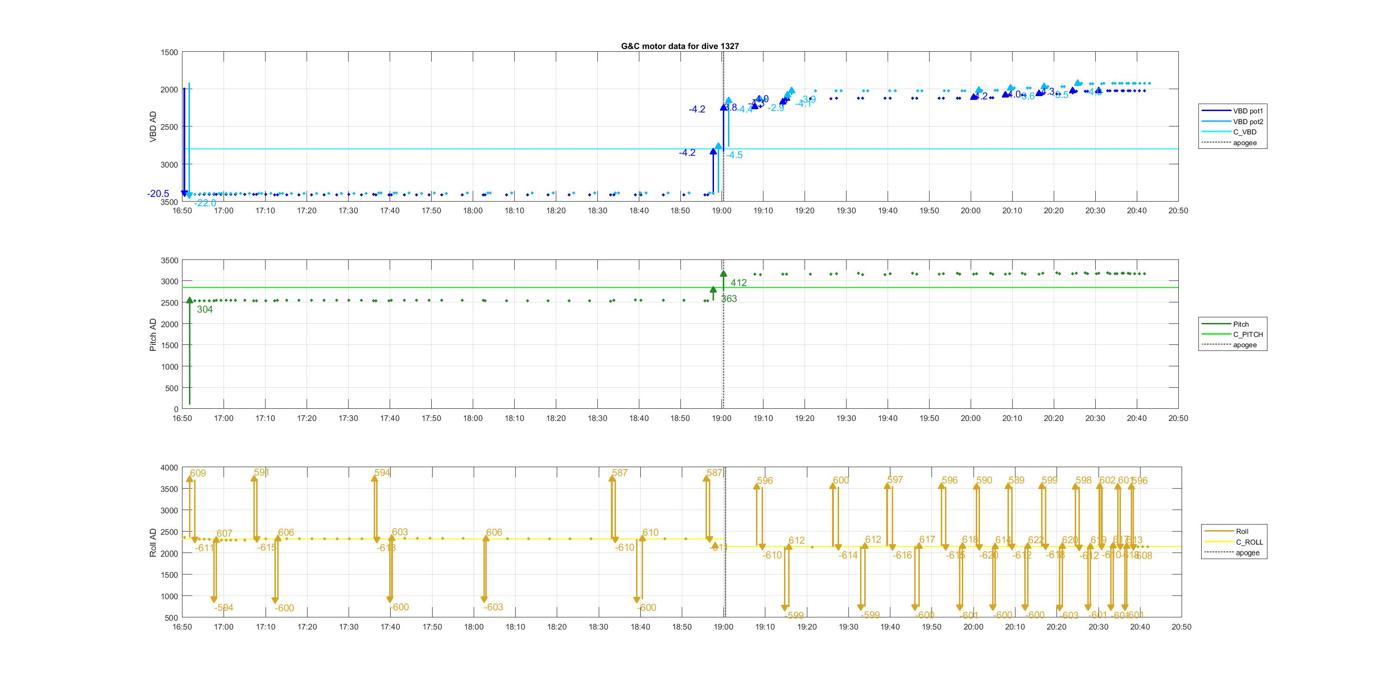
Task: Click the "20:10" tick under the Roll plot
Action: click(x=1014, y=627)
